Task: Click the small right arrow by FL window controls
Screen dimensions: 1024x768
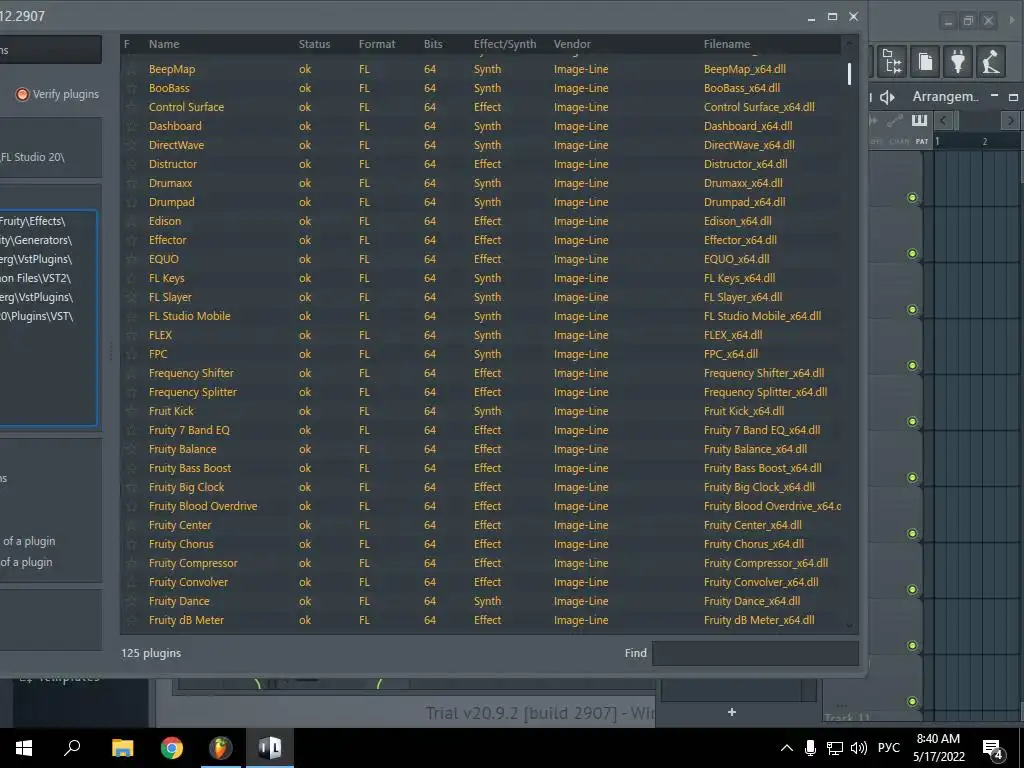Action: pos(1012,20)
